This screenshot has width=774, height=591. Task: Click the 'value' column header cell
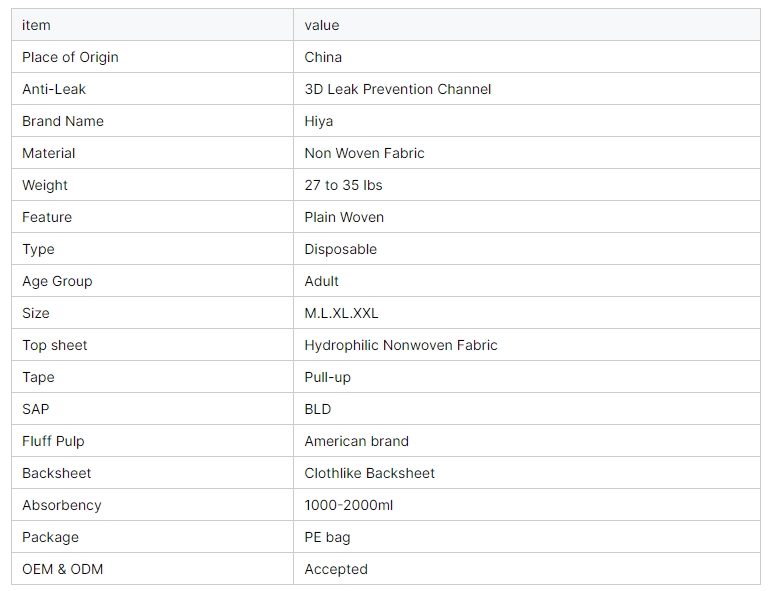(x=322, y=25)
